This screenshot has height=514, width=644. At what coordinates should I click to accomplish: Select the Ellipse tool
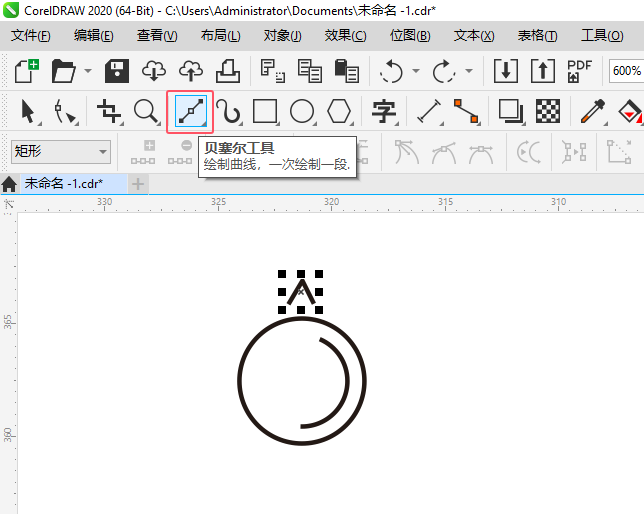[x=302, y=111]
